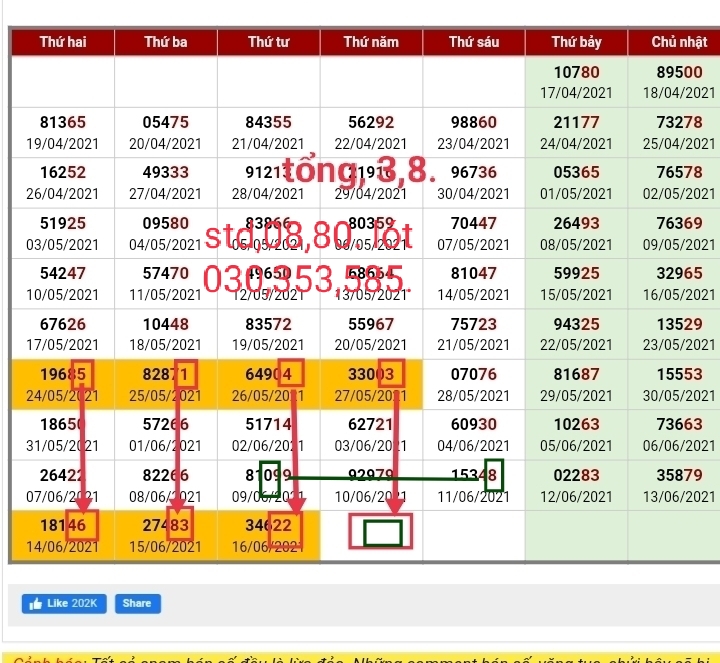Select result 35879 dated 13/06/2021
Viewport: 720px width, 663px height.
pyautogui.click(x=679, y=485)
